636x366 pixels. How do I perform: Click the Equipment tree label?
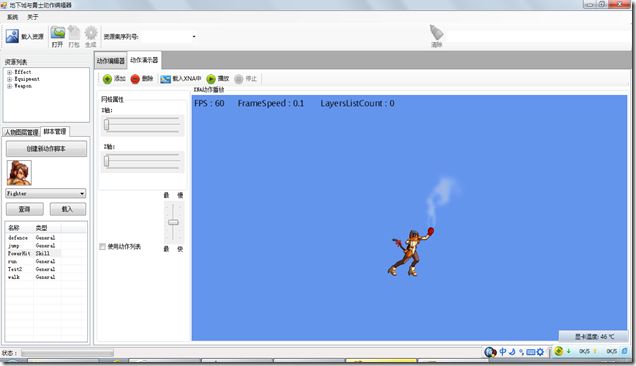[x=27, y=79]
